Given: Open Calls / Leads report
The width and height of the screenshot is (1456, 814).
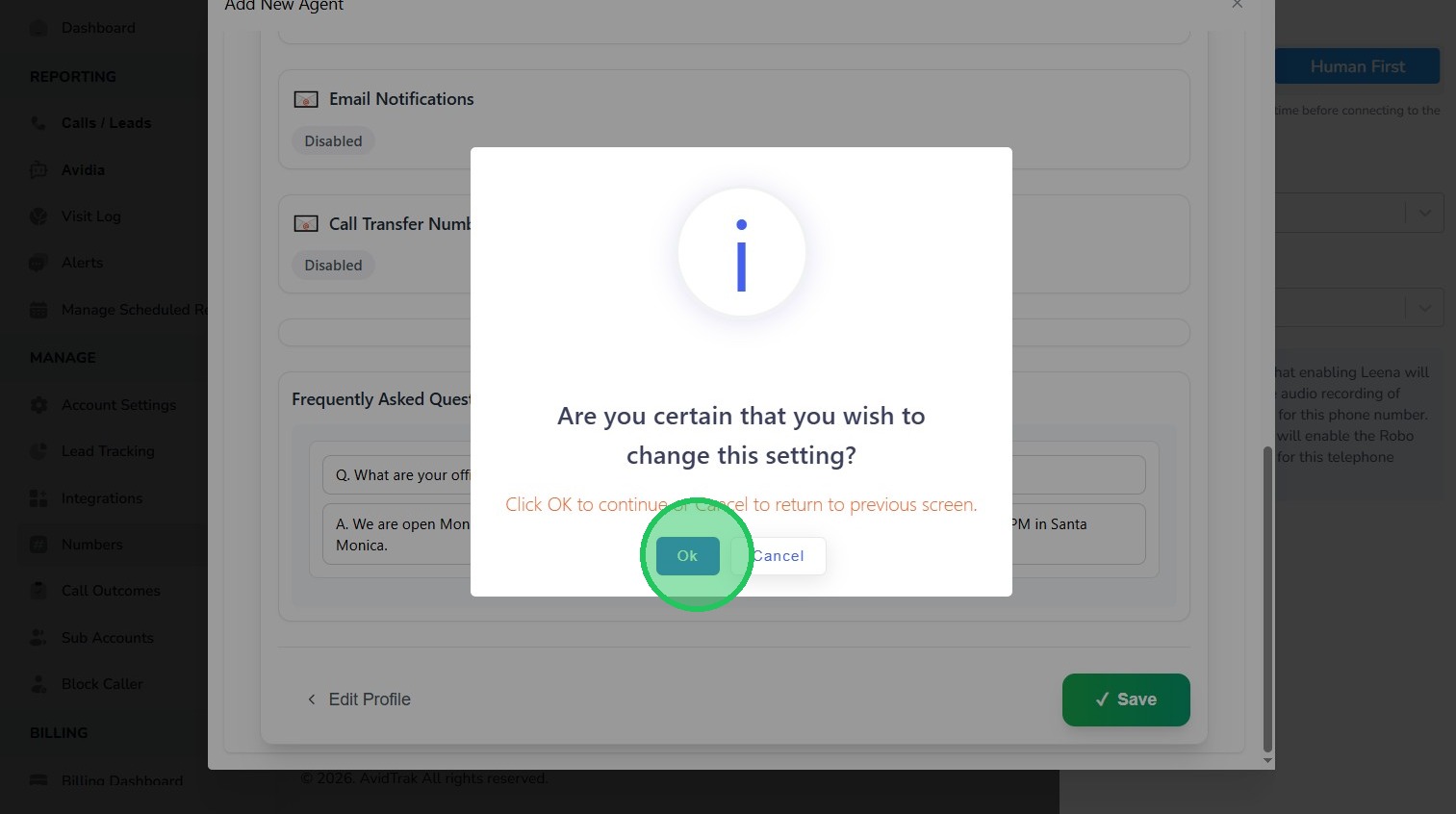Looking at the screenshot, I should click(x=106, y=123).
